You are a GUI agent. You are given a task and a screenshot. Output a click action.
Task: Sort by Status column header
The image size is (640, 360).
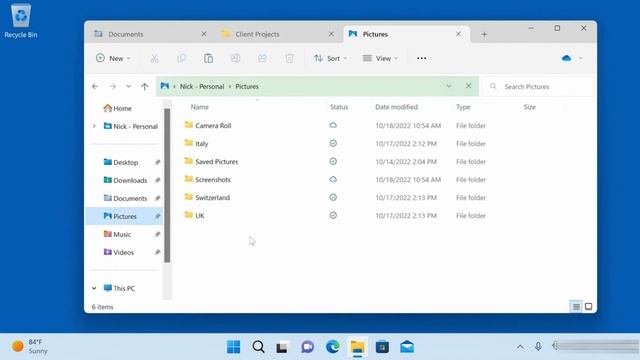coord(339,107)
